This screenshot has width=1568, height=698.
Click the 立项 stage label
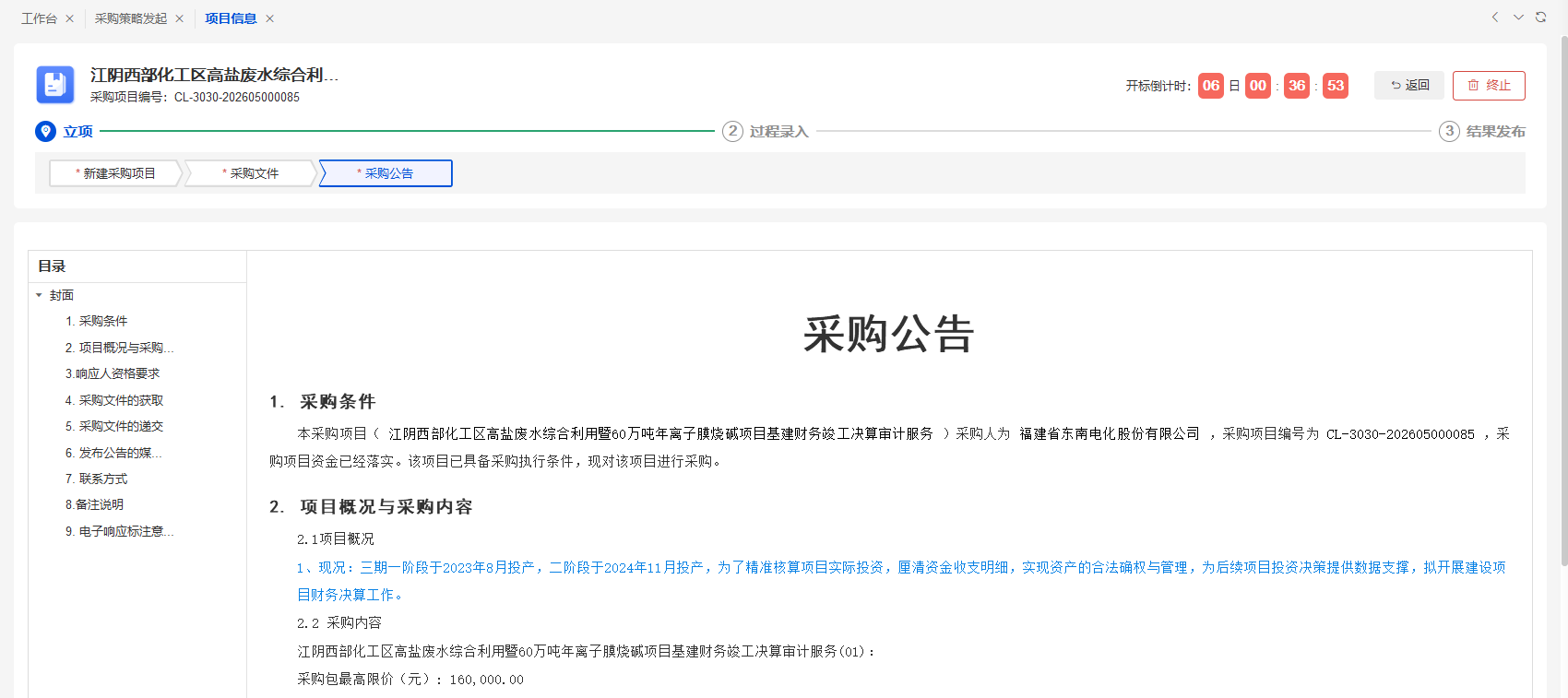(x=77, y=132)
